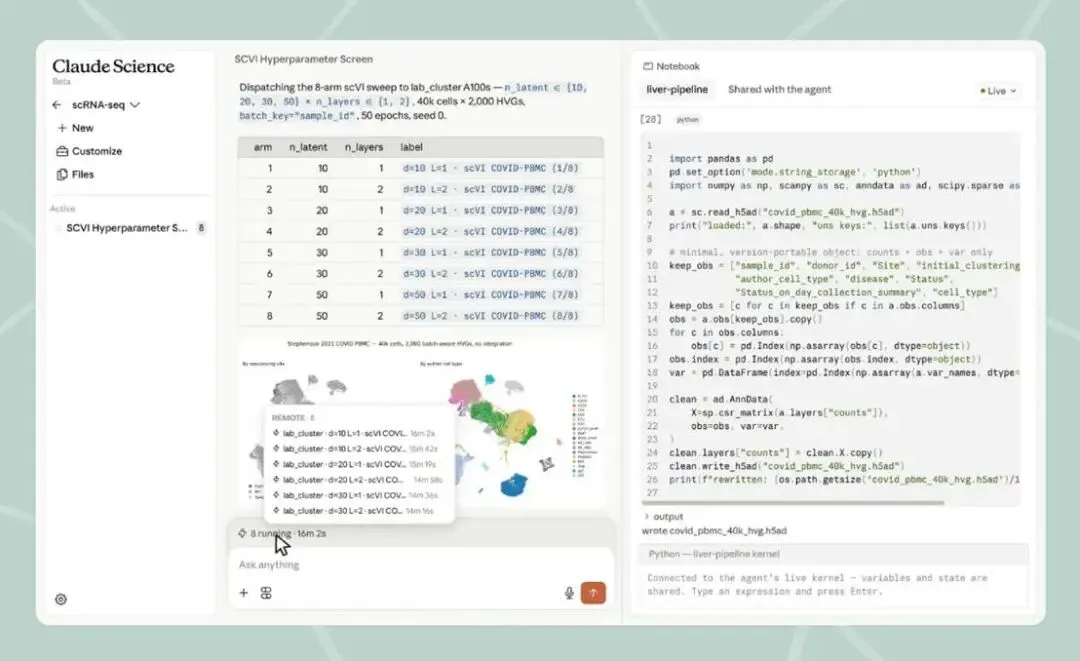Click the label column header
The image size is (1080, 661).
tap(411, 147)
